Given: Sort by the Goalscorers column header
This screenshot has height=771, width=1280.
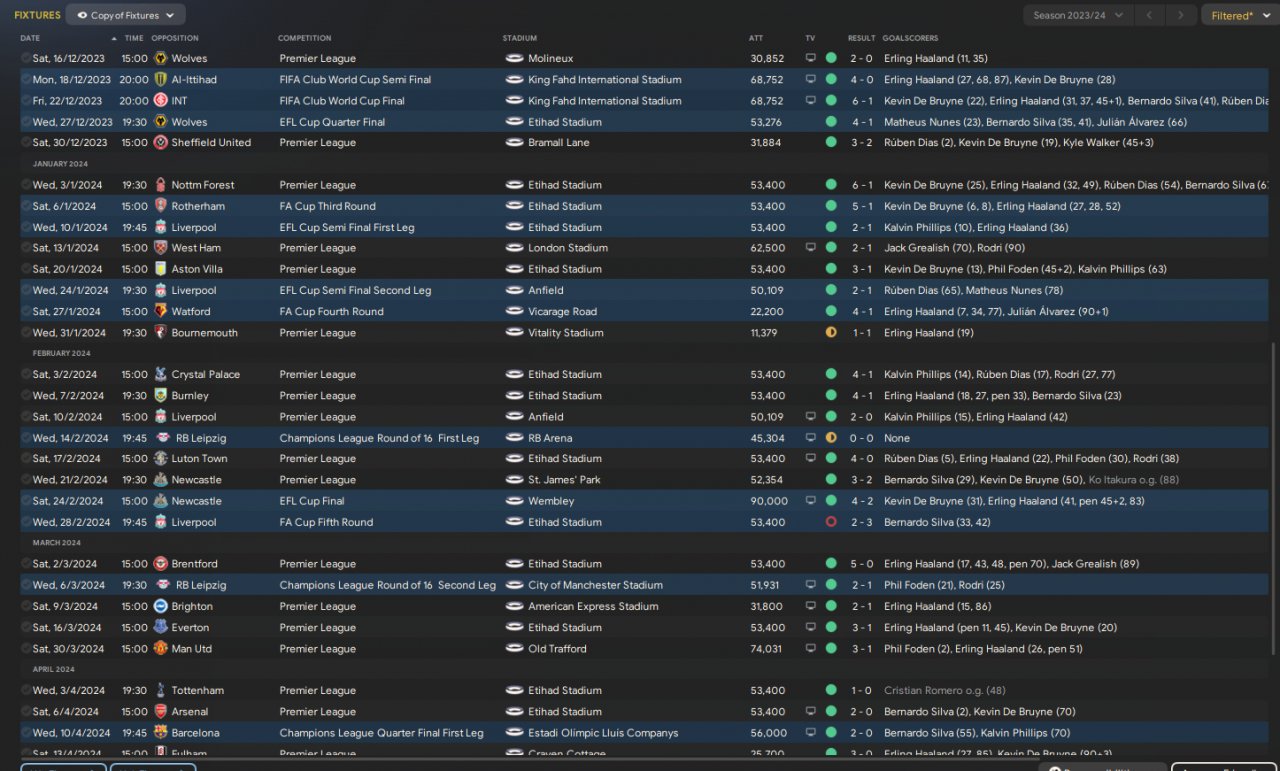Looking at the screenshot, I should tap(910, 38).
